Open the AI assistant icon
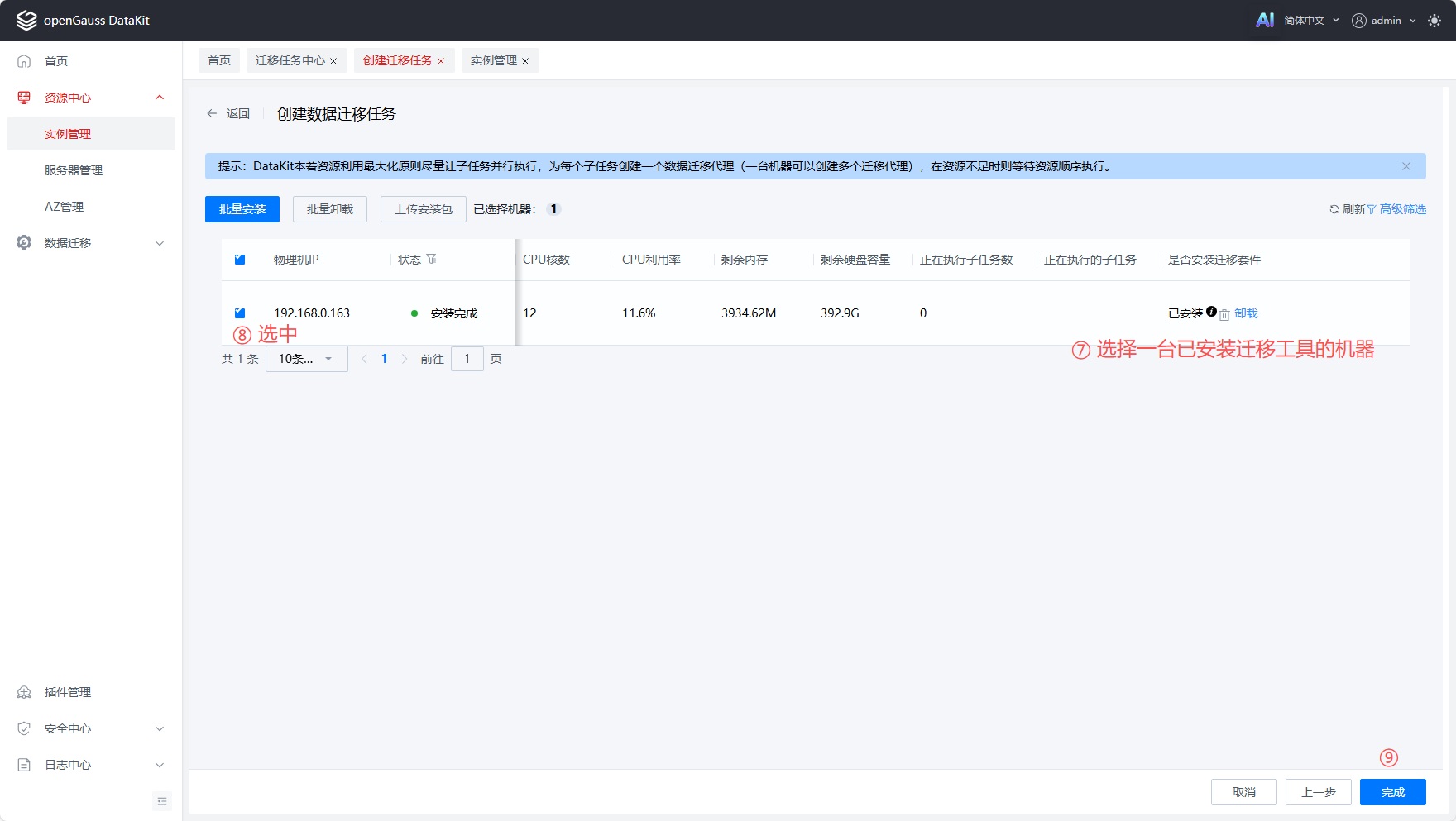Viewport: 1456px width, 821px height. point(1264,20)
